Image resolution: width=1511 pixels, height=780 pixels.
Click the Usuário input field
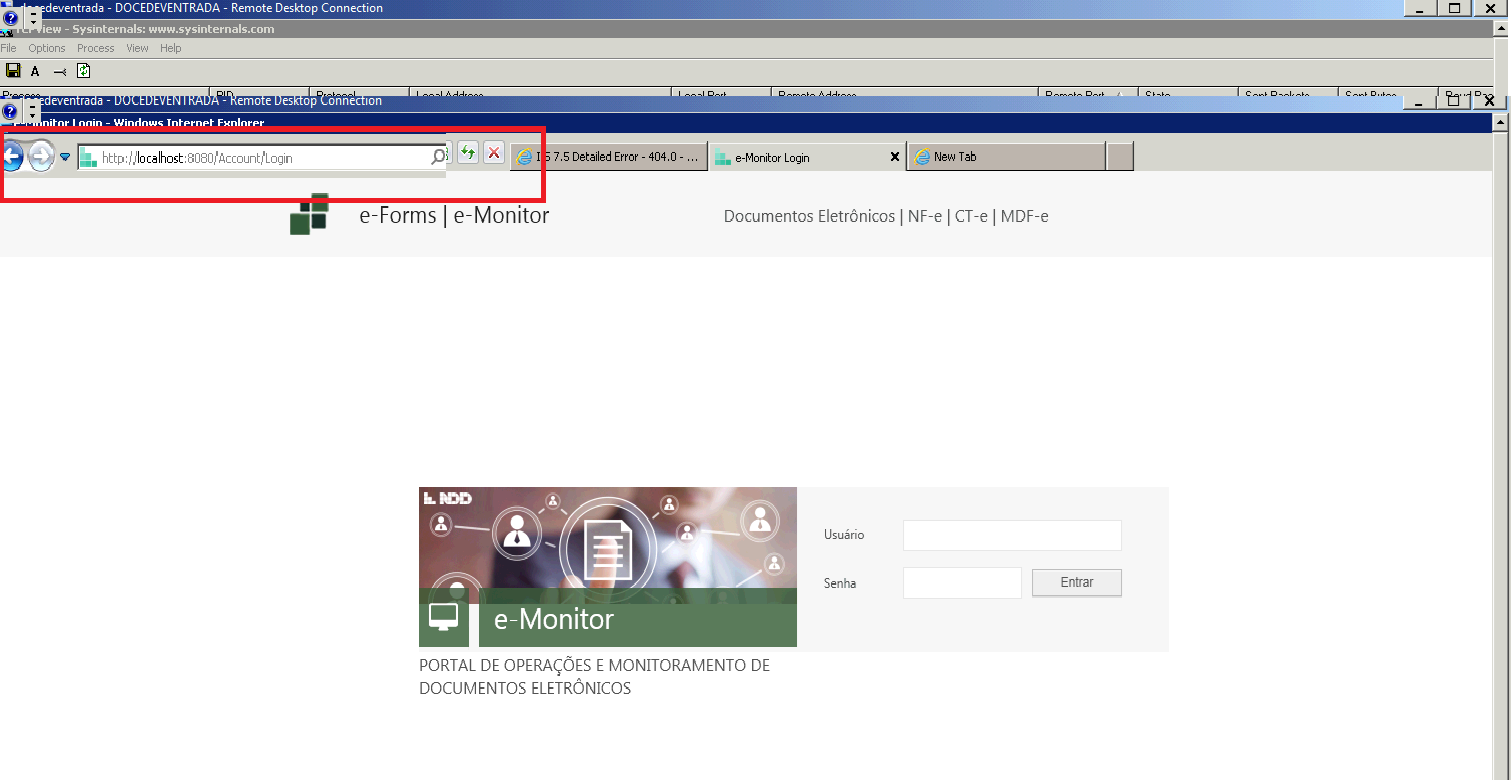tap(1012, 535)
